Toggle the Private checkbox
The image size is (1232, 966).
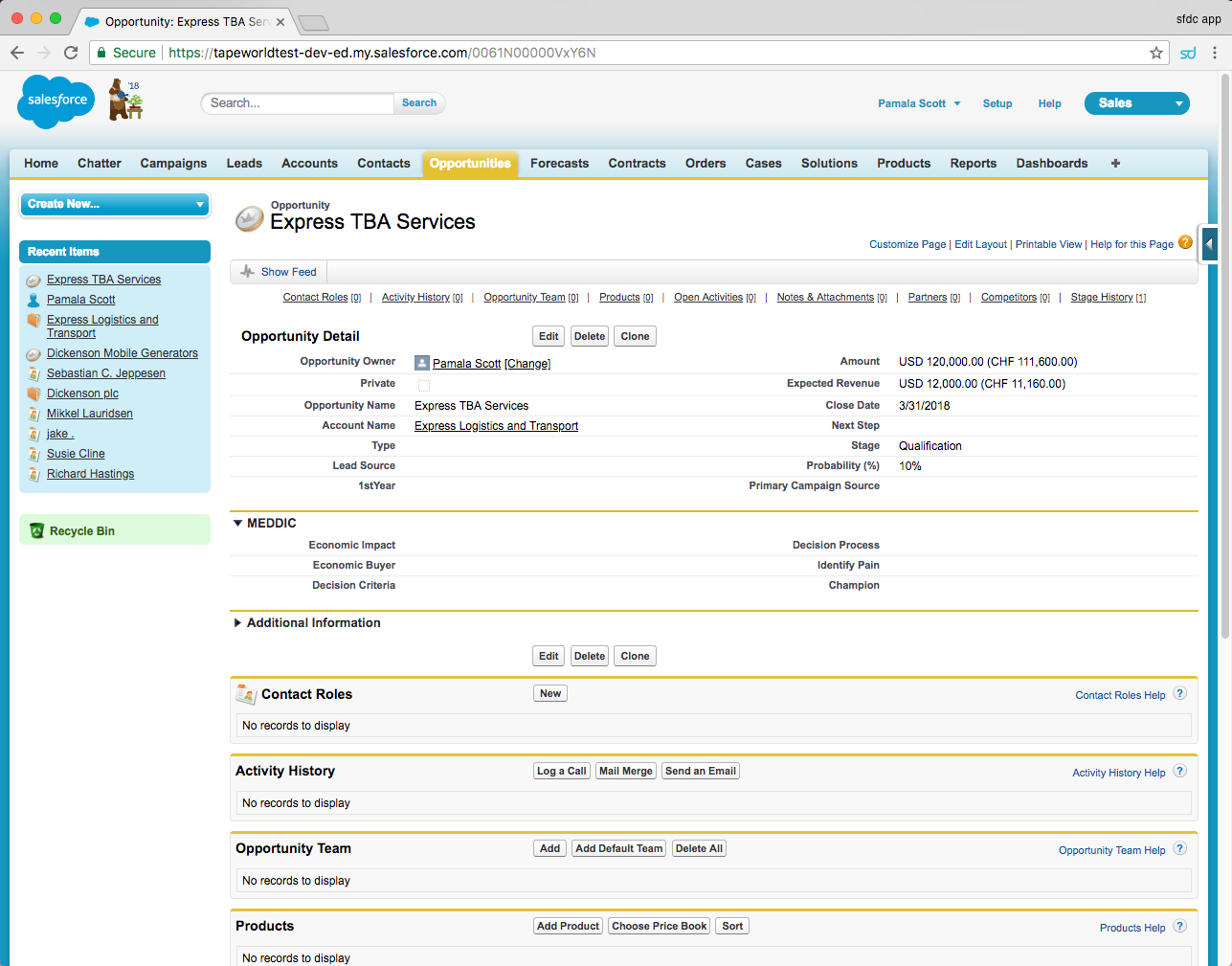(x=424, y=385)
